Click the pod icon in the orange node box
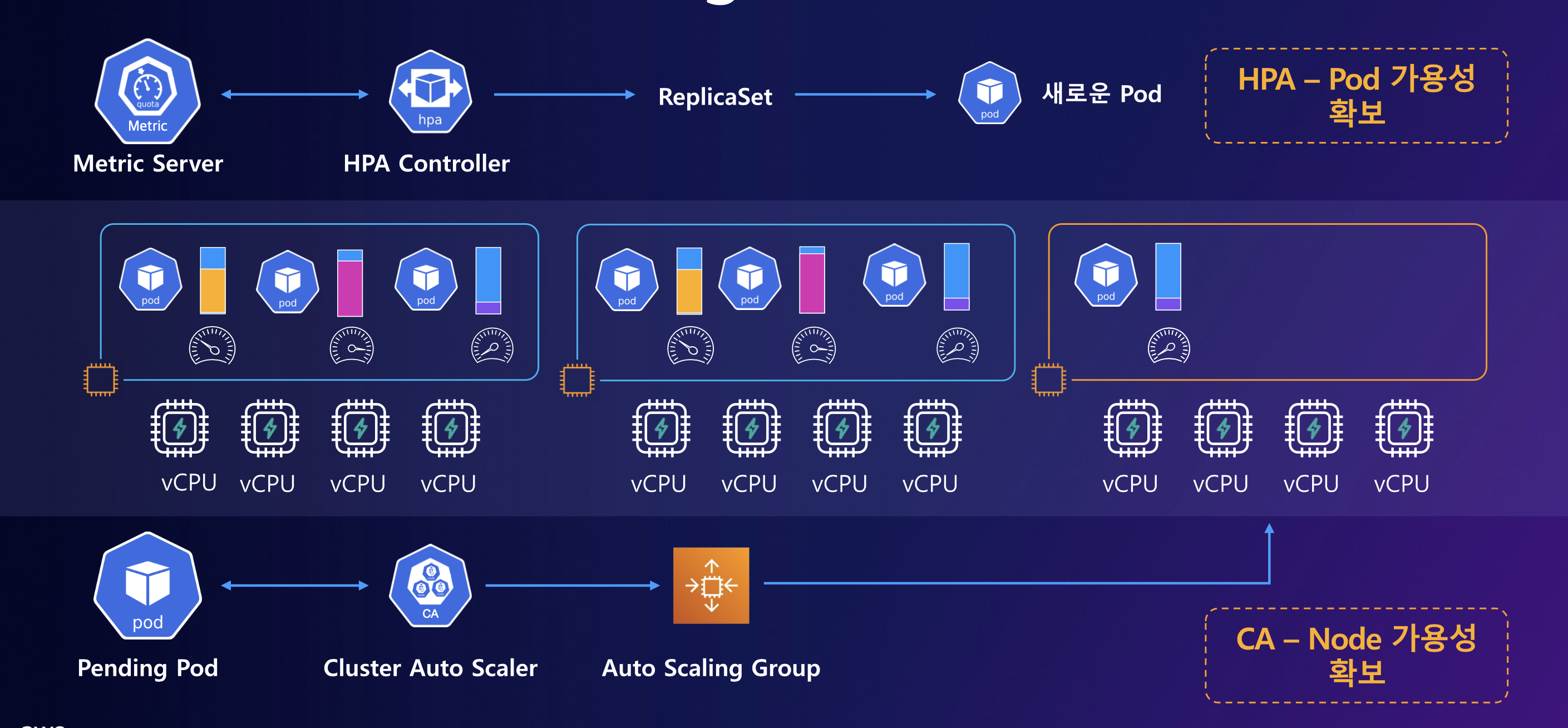Screen dimensions: 1568x728 coord(1106,276)
